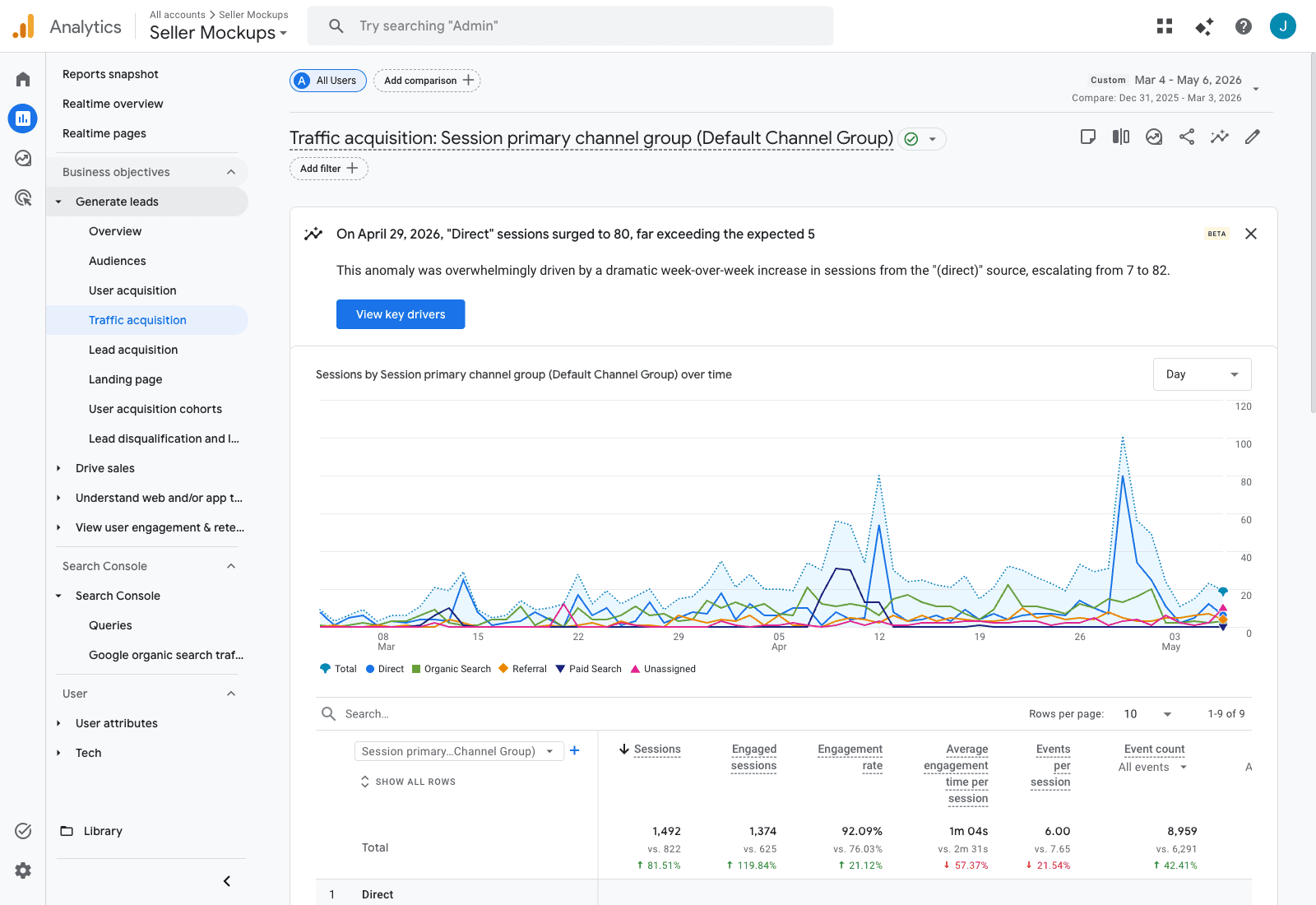This screenshot has width=1316, height=905.
Task: Open the AI sparkle icon in header
Action: (1204, 26)
